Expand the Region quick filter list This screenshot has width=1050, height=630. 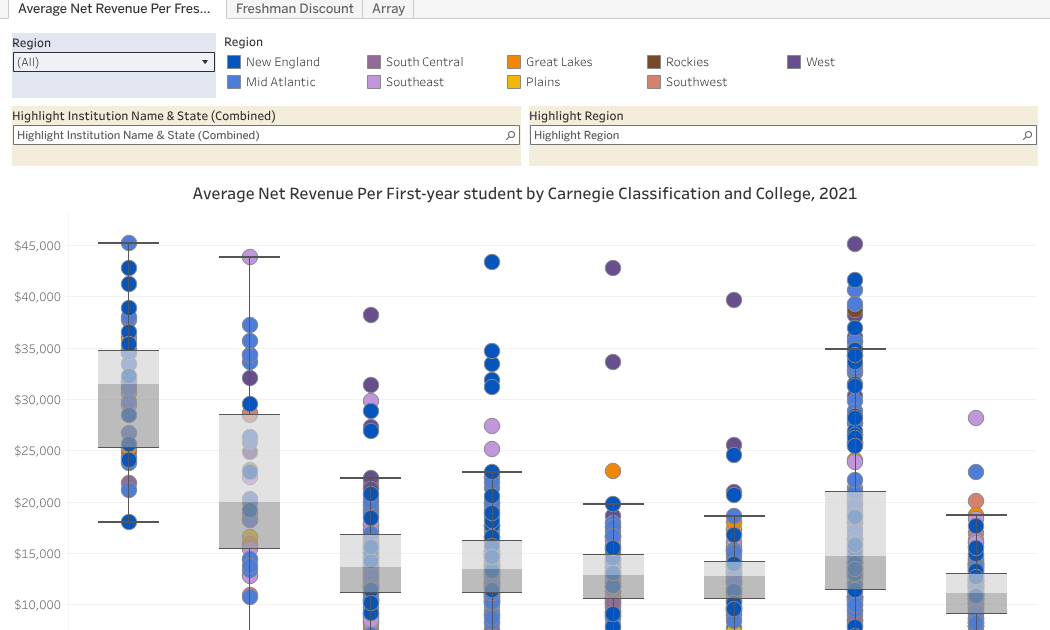(203, 61)
